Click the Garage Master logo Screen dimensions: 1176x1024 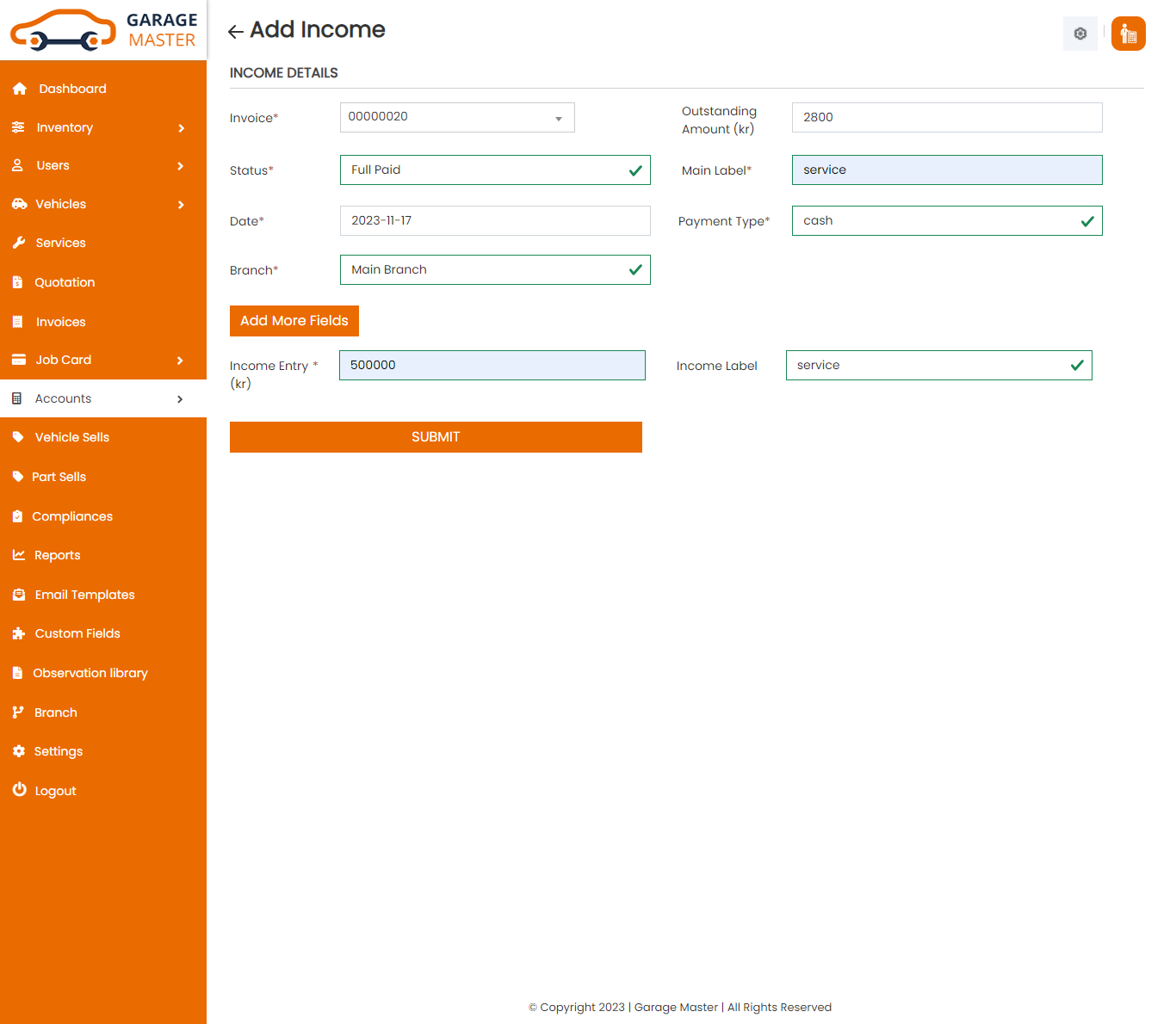point(103,30)
